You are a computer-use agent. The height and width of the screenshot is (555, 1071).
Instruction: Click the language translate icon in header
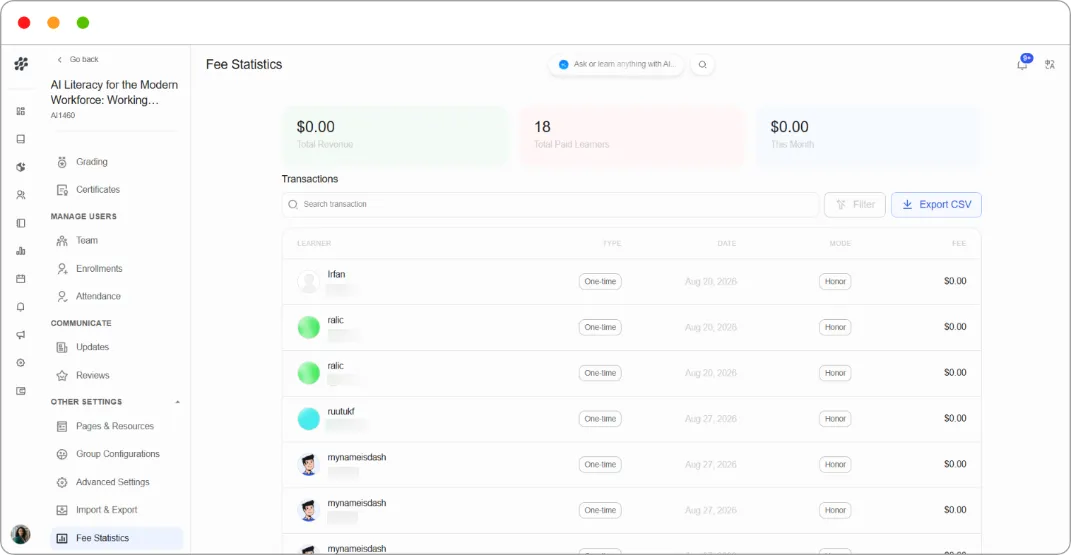coord(1050,64)
